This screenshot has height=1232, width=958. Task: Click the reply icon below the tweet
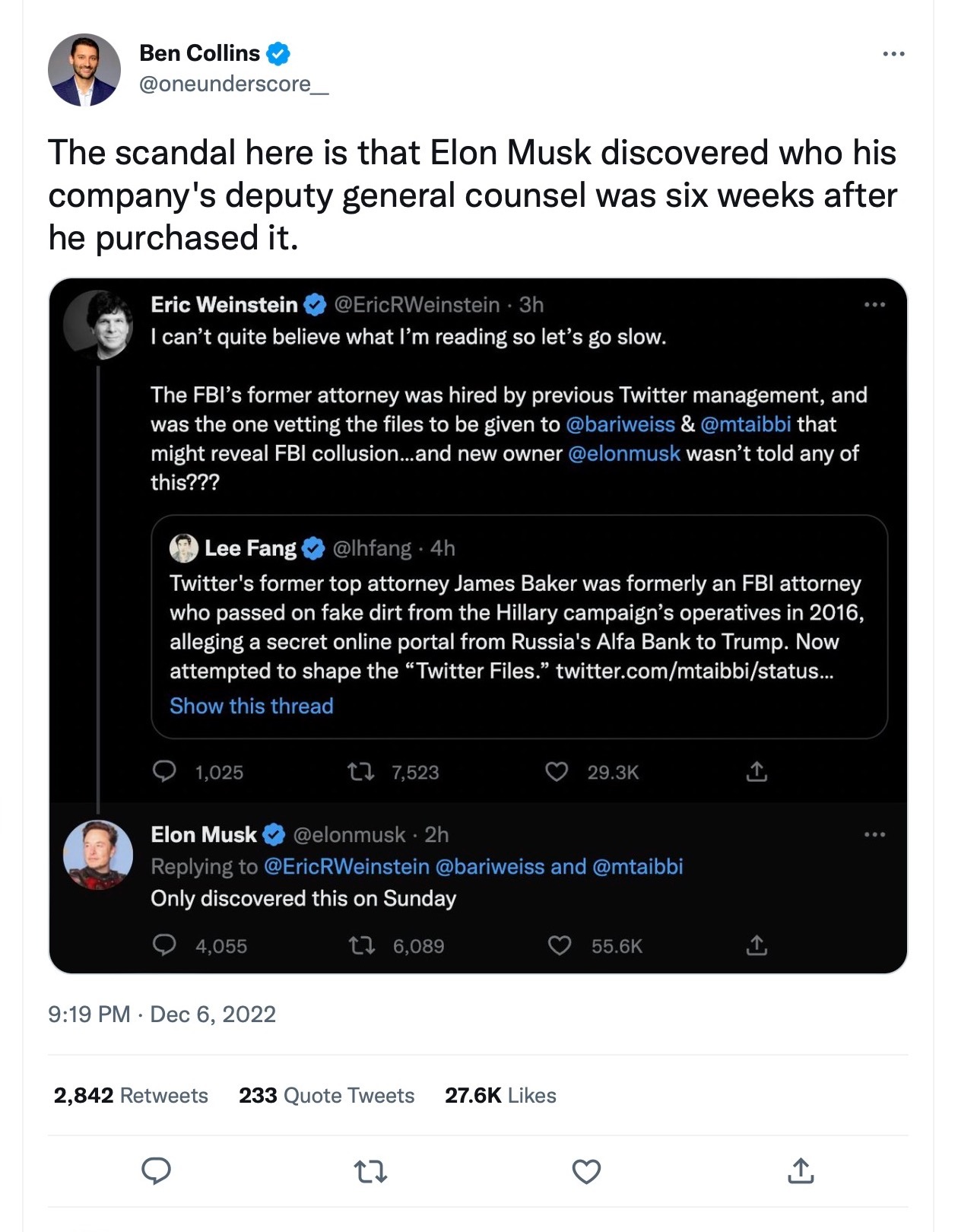(157, 1170)
